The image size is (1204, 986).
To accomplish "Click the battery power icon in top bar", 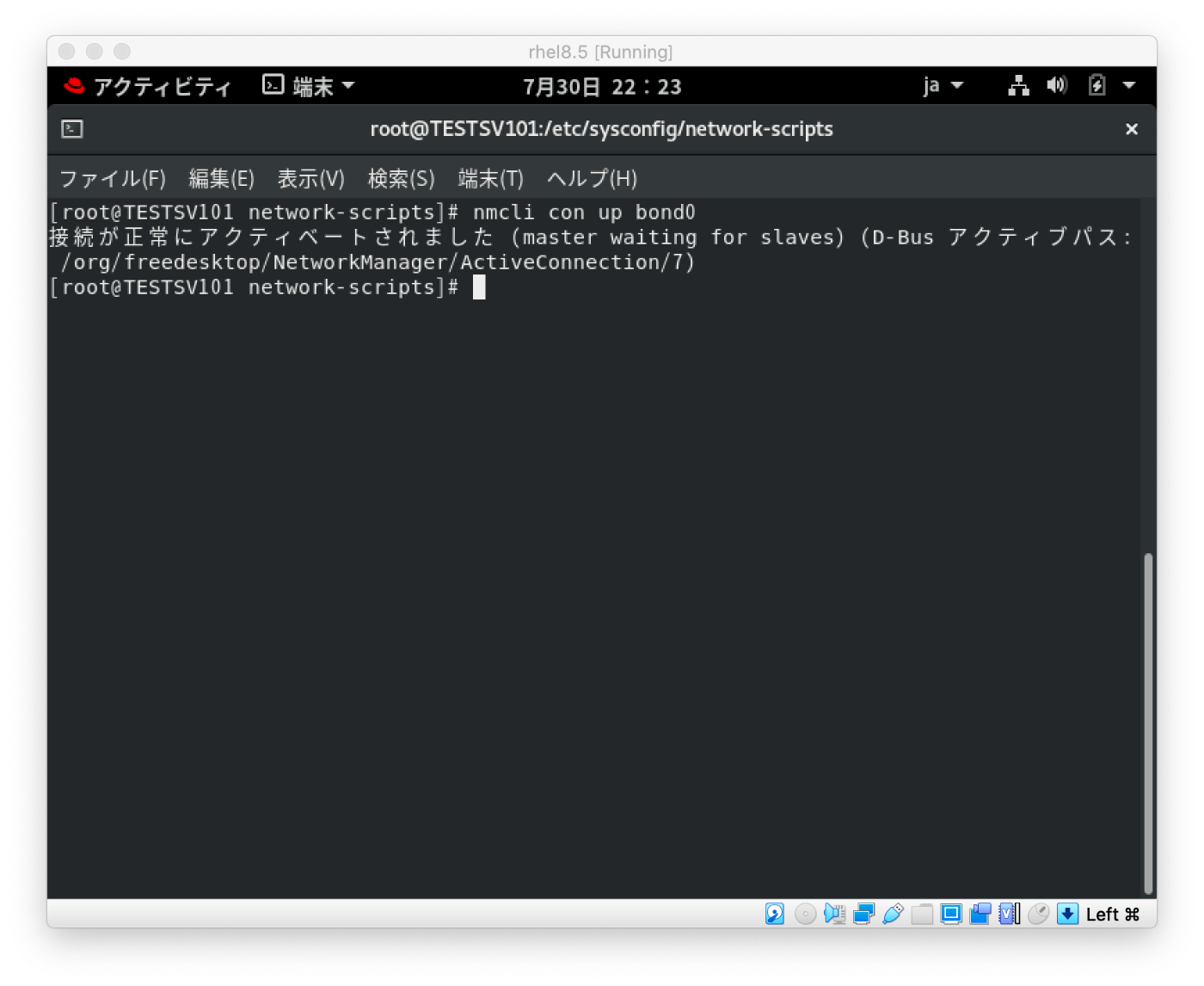I will 1096,85.
